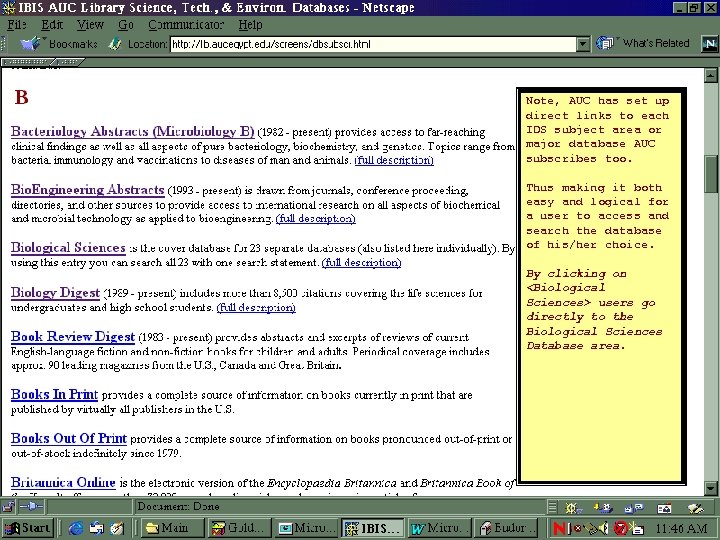This screenshot has width=720, height=540.
Task: Click the What's Related label
Action: click(x=656, y=44)
